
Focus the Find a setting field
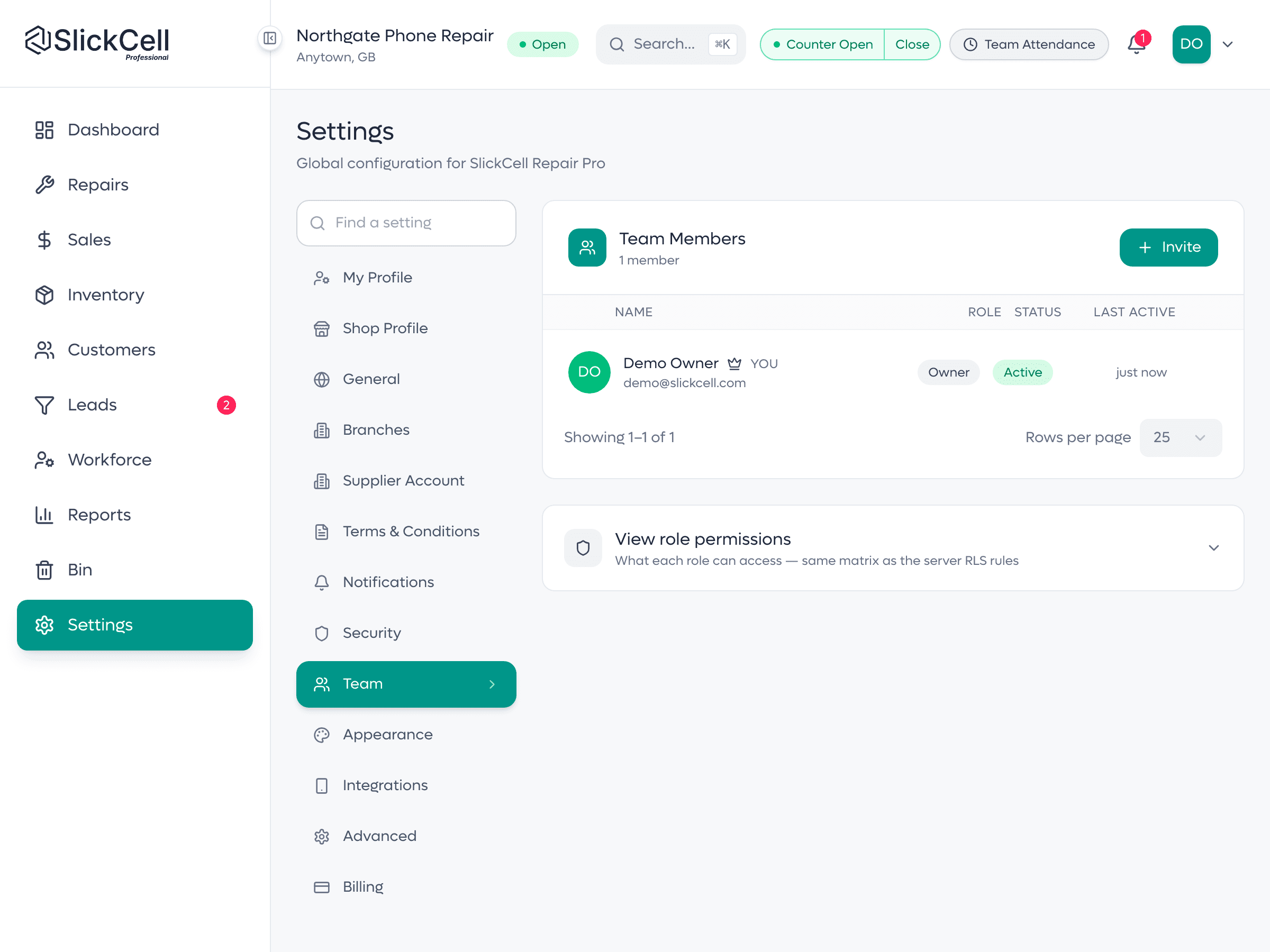coord(406,223)
